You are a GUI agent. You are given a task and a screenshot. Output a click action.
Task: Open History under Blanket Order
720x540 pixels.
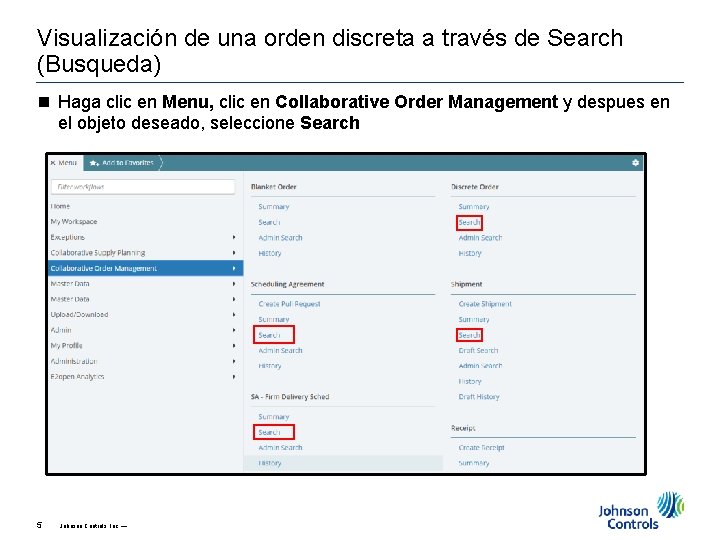click(x=270, y=253)
